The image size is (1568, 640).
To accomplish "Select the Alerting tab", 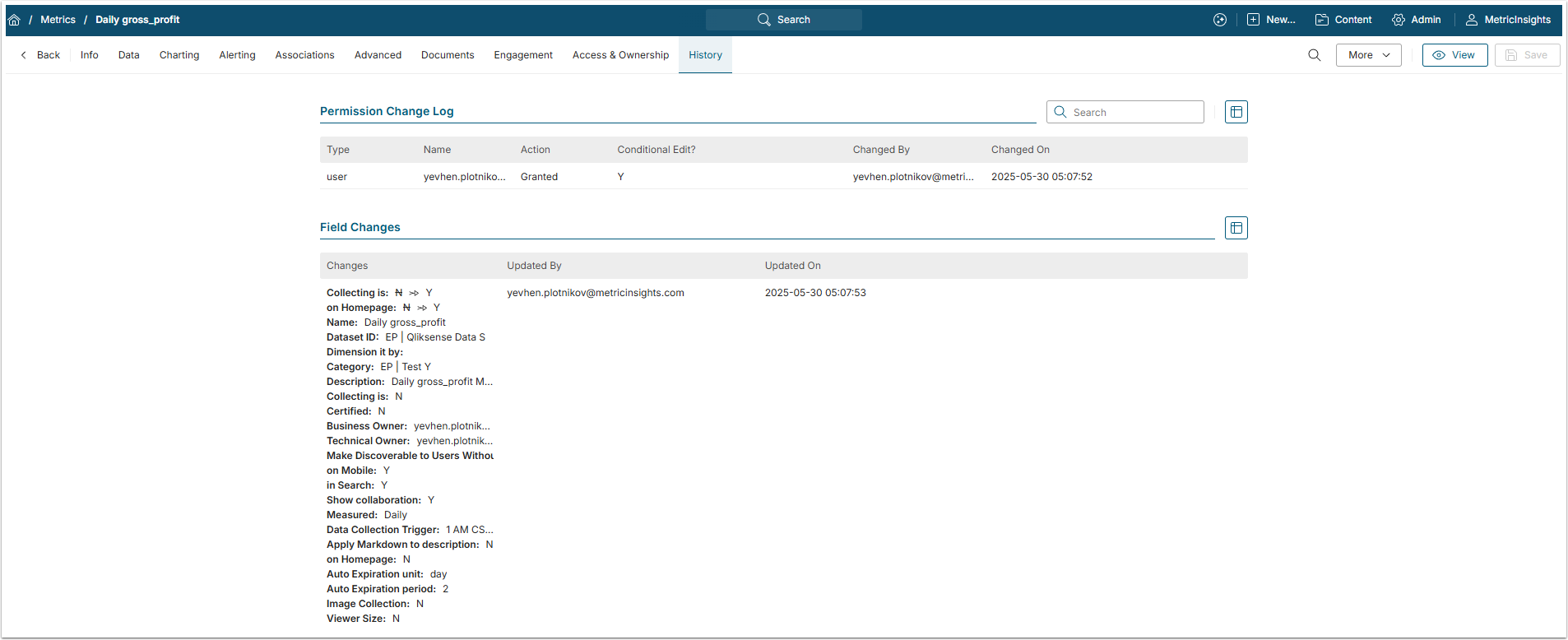I will click(x=237, y=55).
